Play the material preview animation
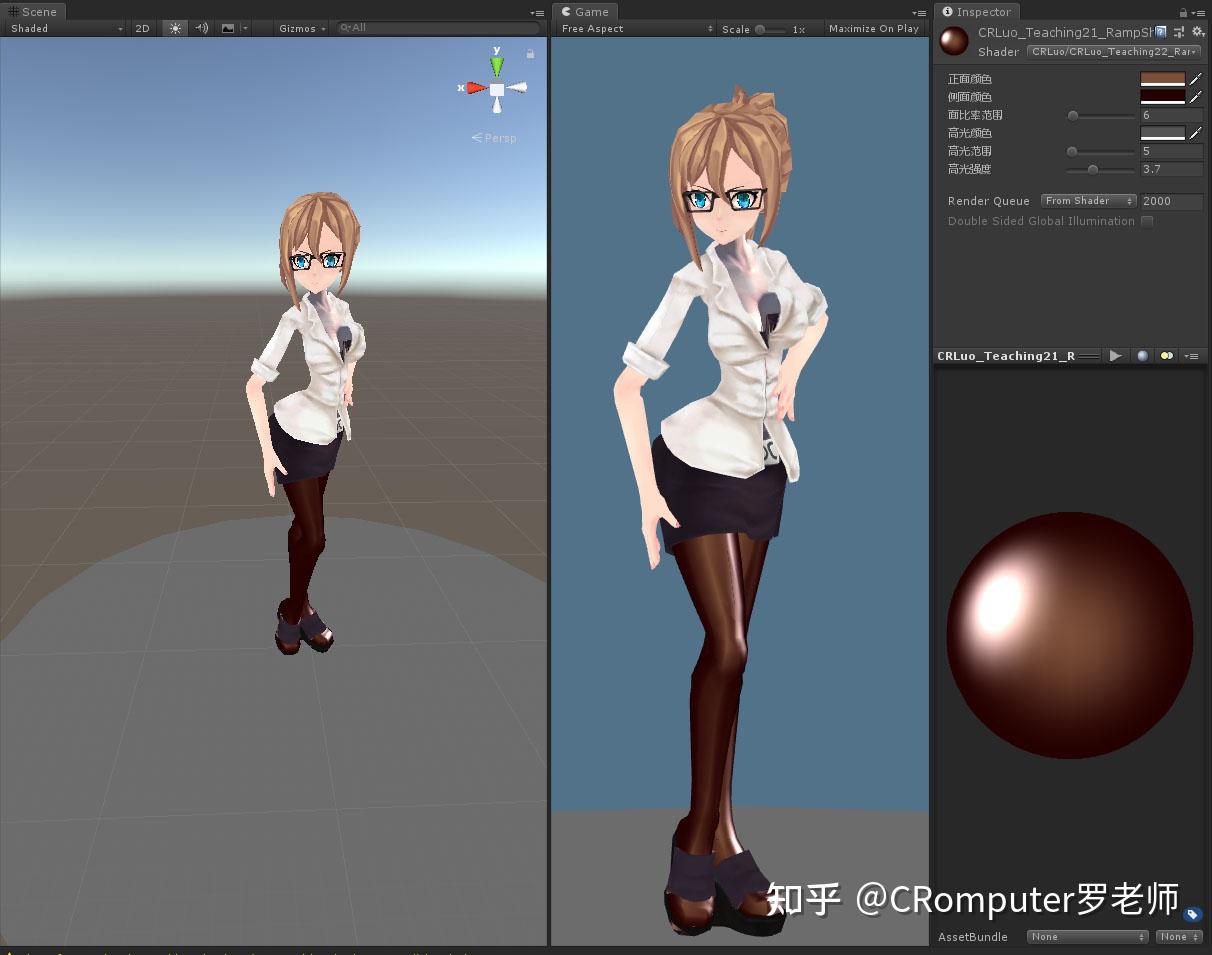 click(1116, 355)
